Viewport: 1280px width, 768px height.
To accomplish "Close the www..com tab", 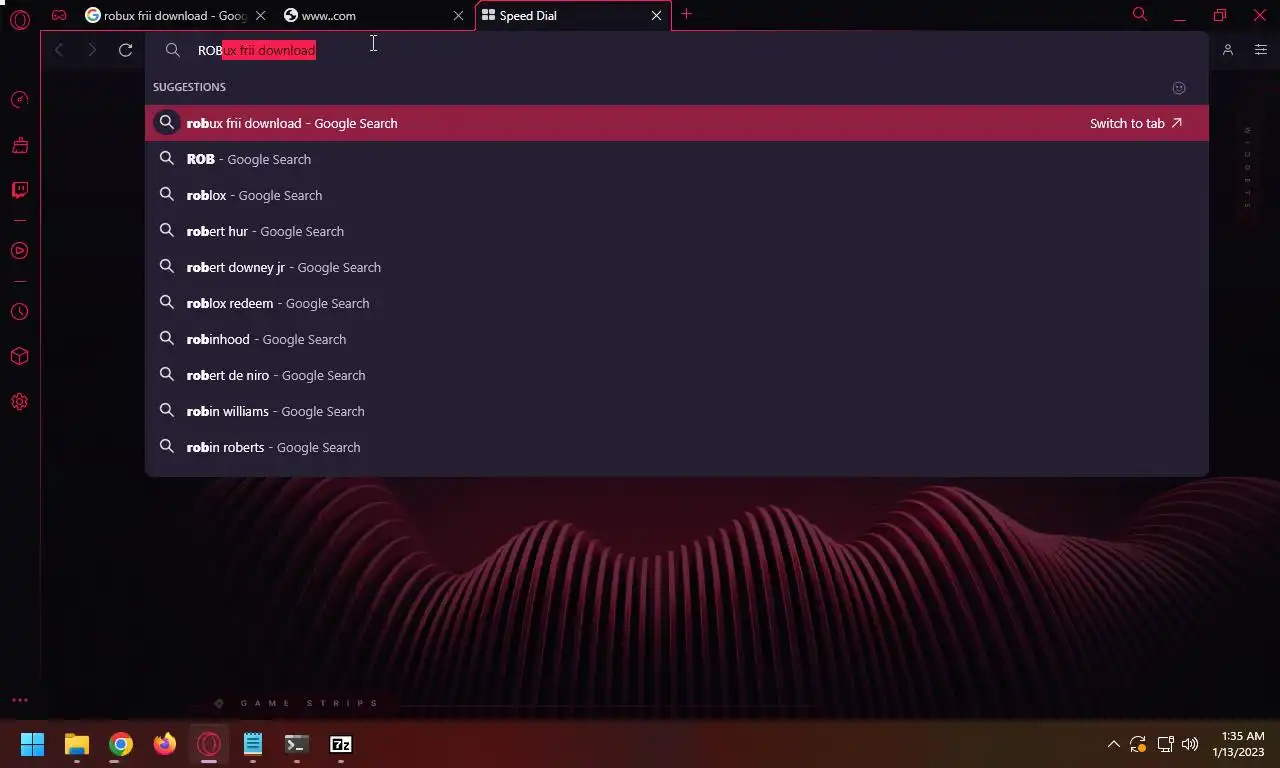I will pyautogui.click(x=459, y=16).
